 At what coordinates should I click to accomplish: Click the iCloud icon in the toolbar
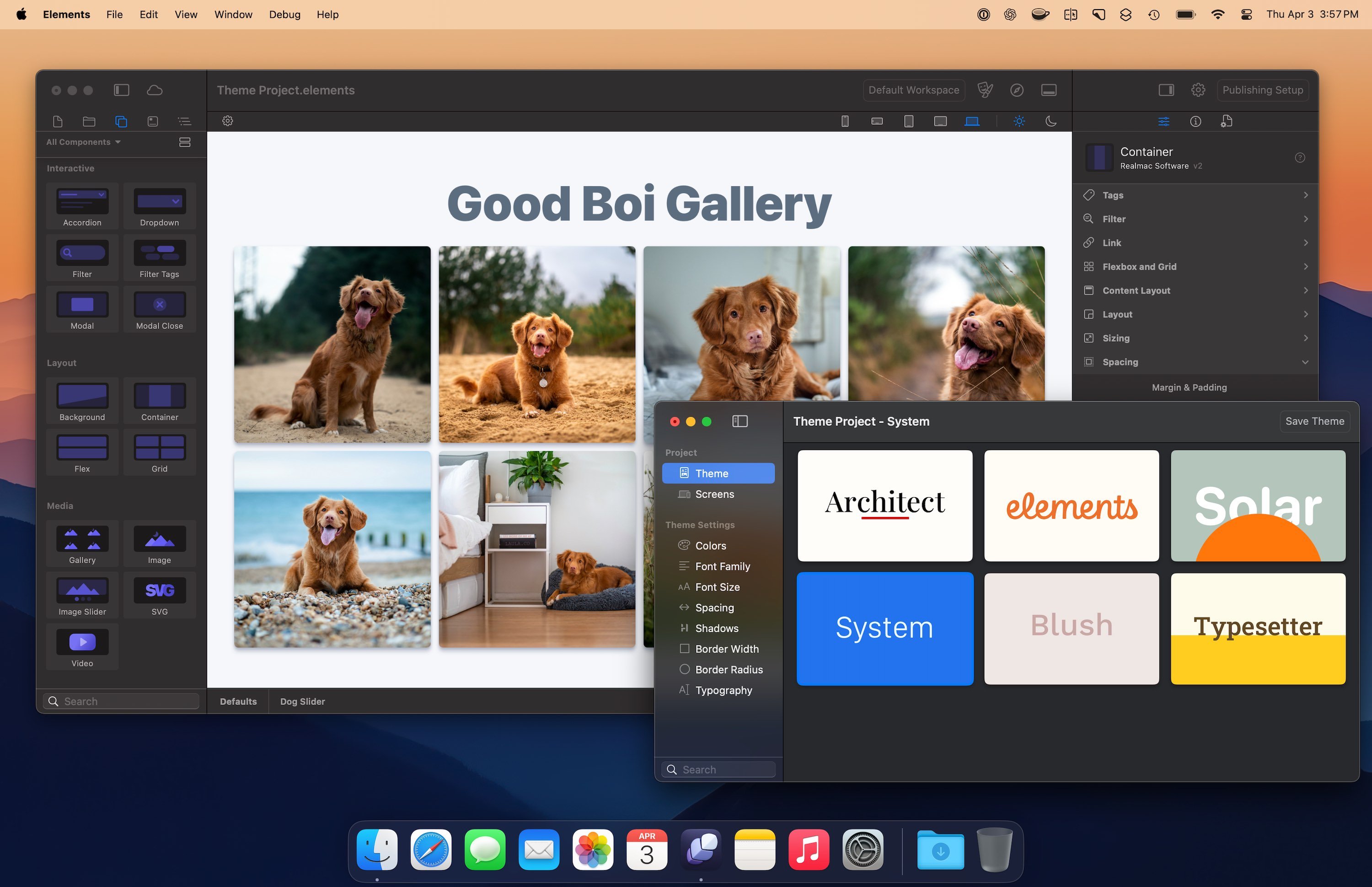coord(154,91)
